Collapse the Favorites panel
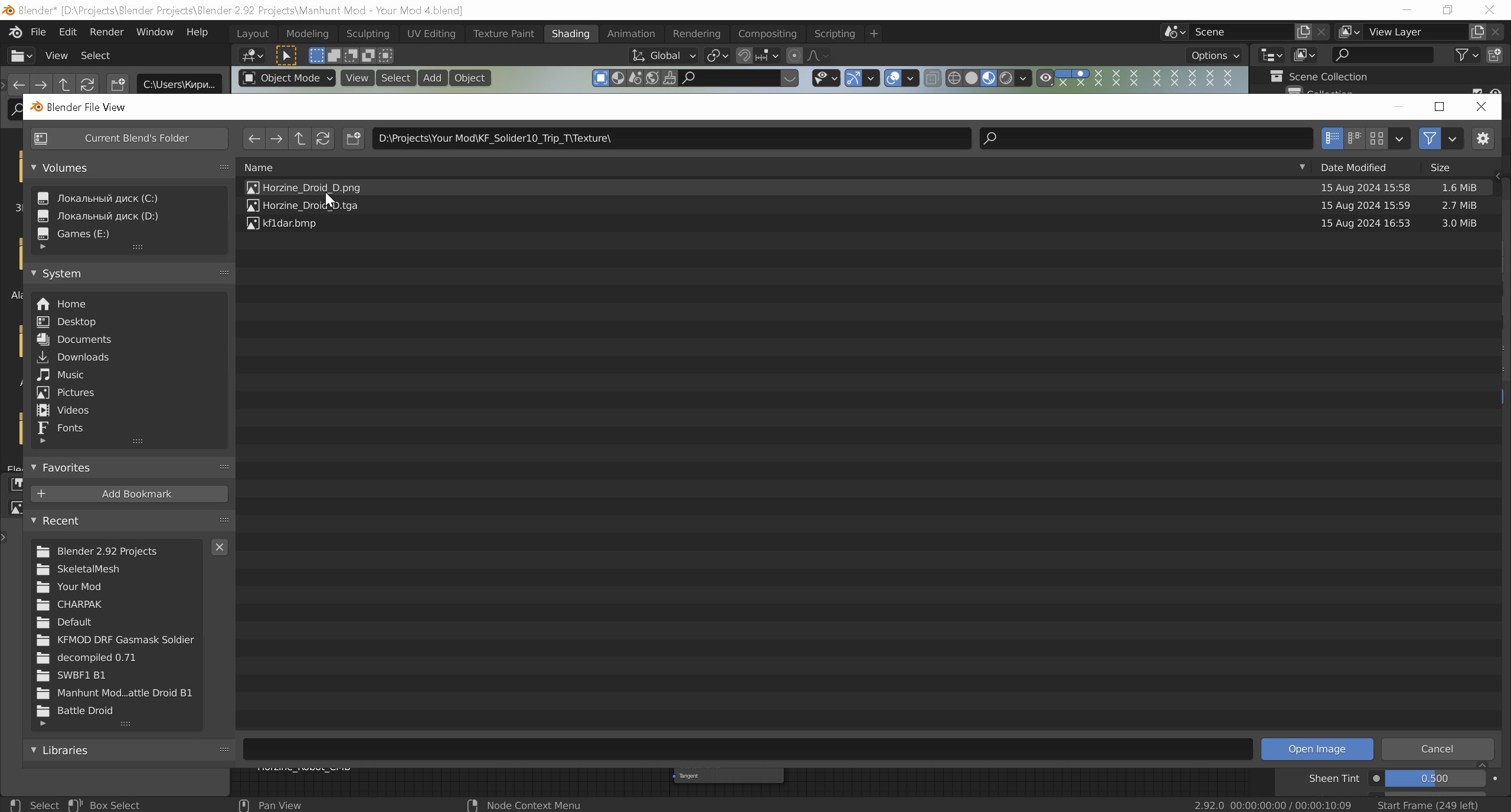 pyautogui.click(x=34, y=467)
